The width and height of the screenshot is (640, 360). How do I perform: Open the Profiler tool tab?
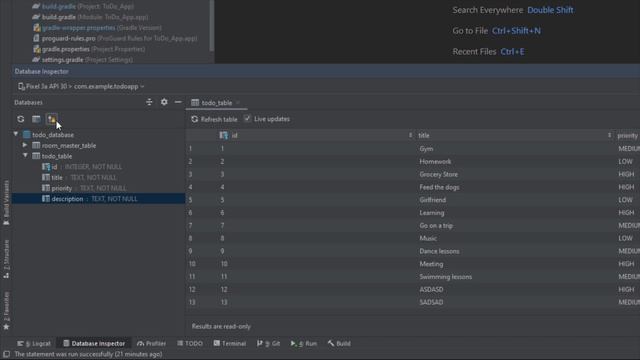pyautogui.click(x=151, y=344)
